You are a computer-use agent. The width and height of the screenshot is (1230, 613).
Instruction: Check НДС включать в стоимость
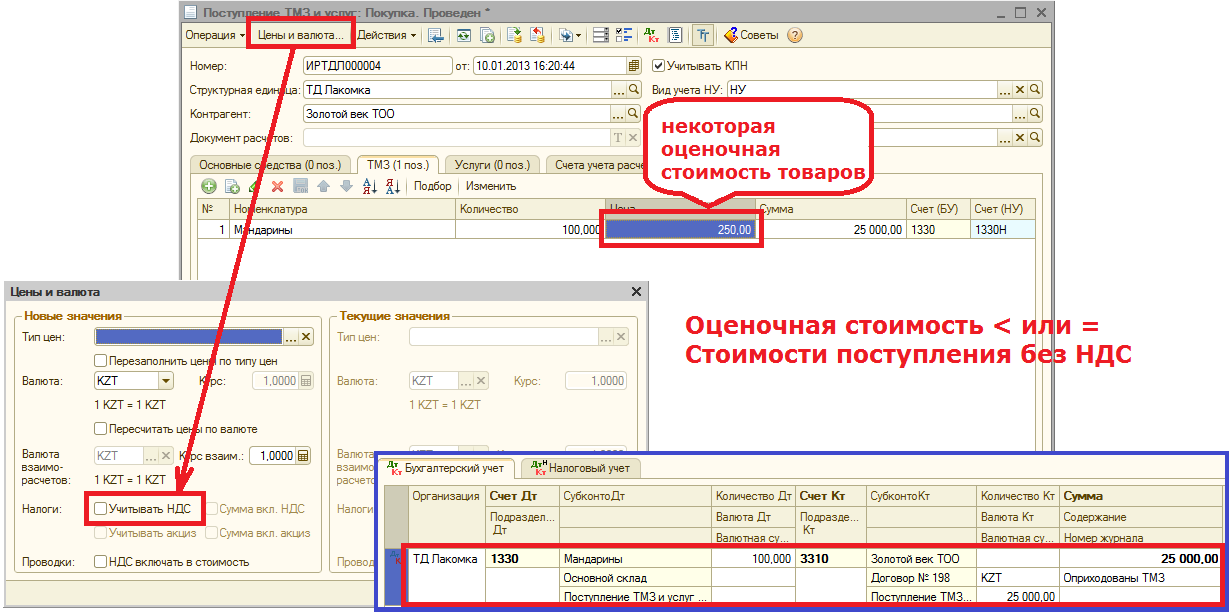[101, 562]
